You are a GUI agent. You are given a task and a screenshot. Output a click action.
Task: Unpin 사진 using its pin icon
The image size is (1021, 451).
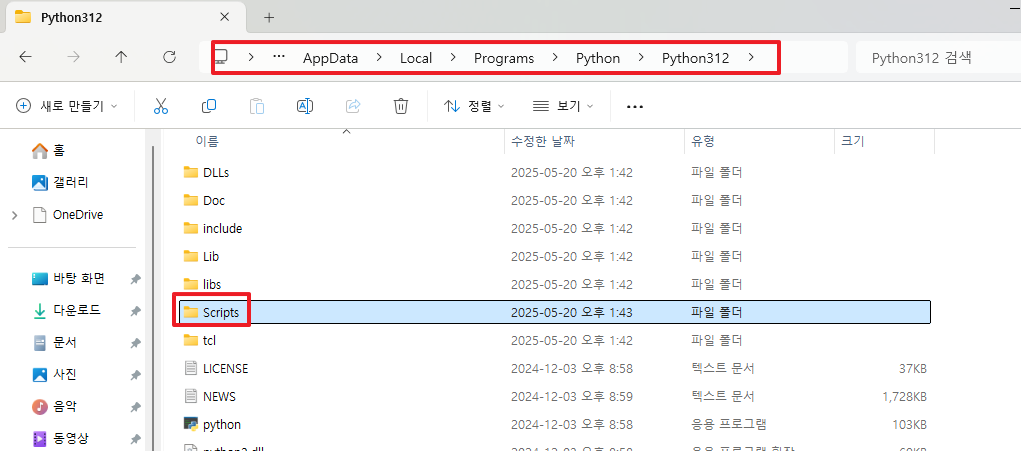135,375
